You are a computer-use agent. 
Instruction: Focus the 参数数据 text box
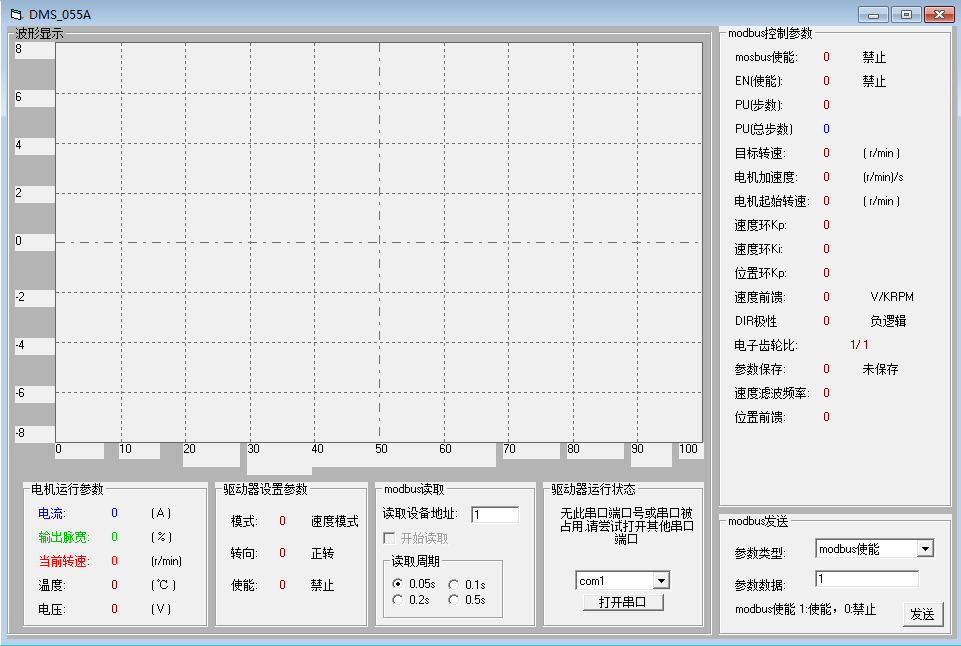867,579
